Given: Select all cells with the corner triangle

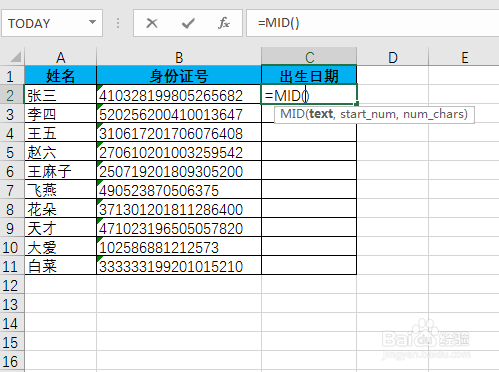Looking at the screenshot, I should click(x=15, y=57).
